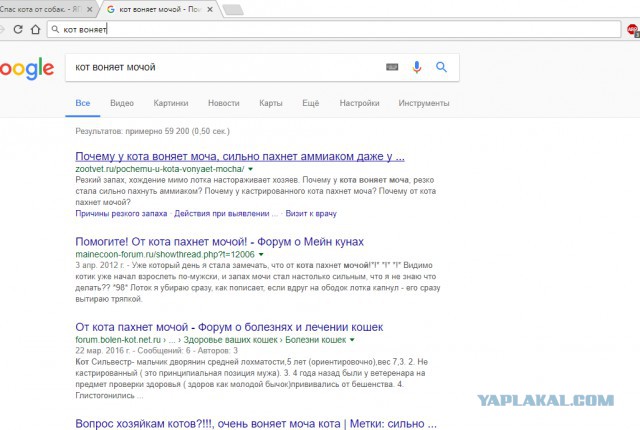
Task: Go to the browser home page icon
Action: [36, 29]
